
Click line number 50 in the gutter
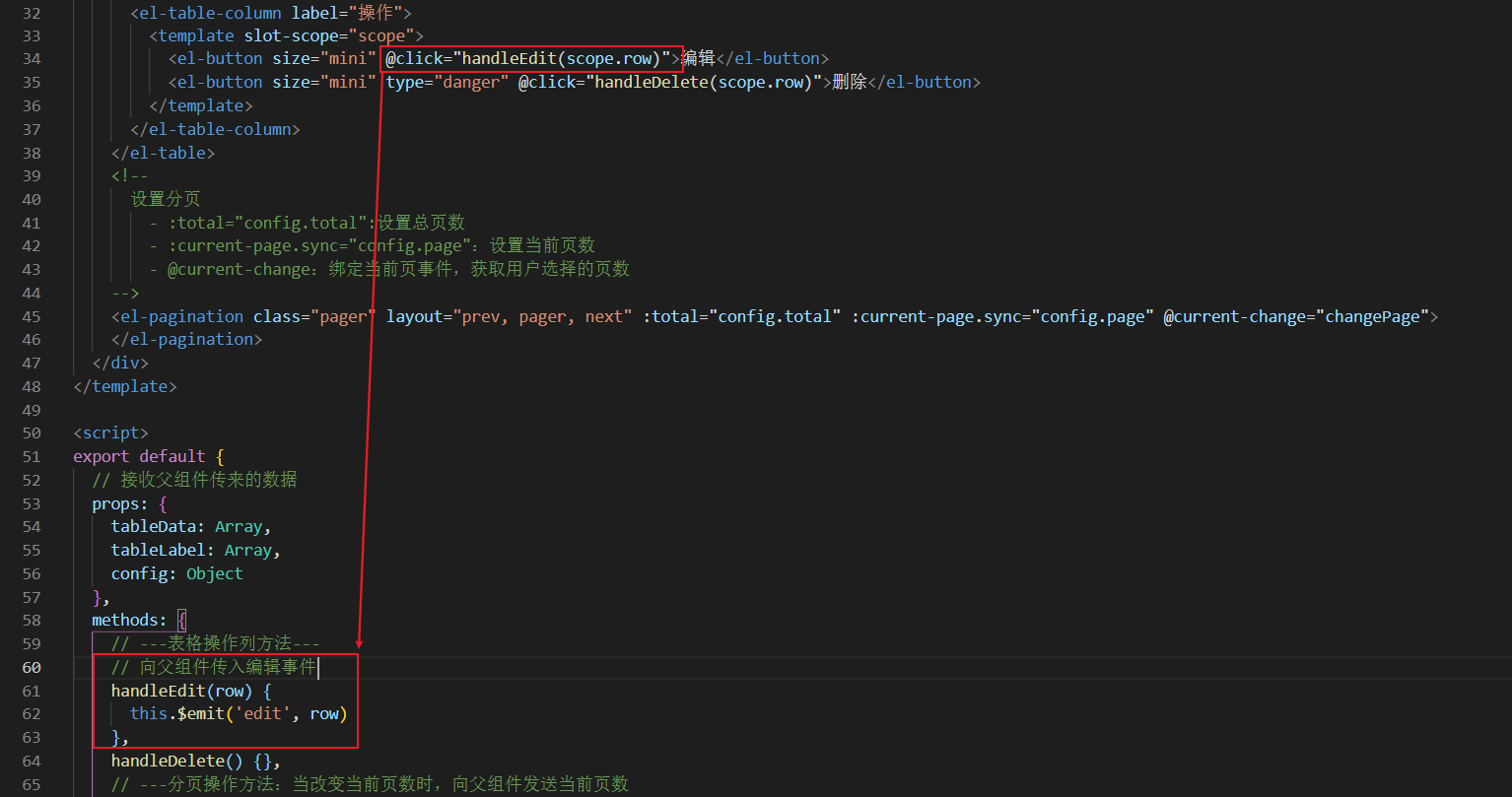point(32,433)
